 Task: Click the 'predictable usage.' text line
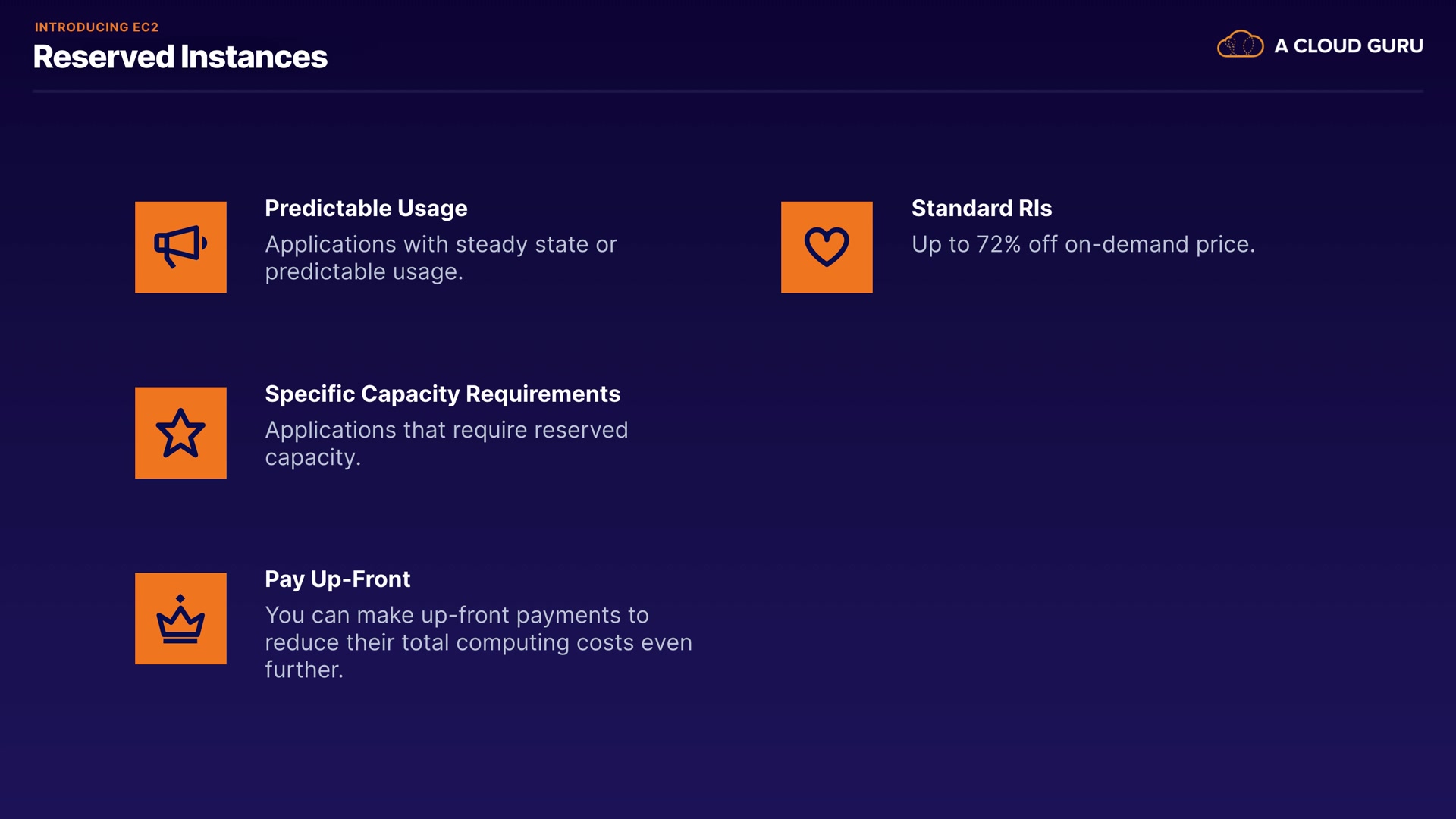click(x=364, y=272)
